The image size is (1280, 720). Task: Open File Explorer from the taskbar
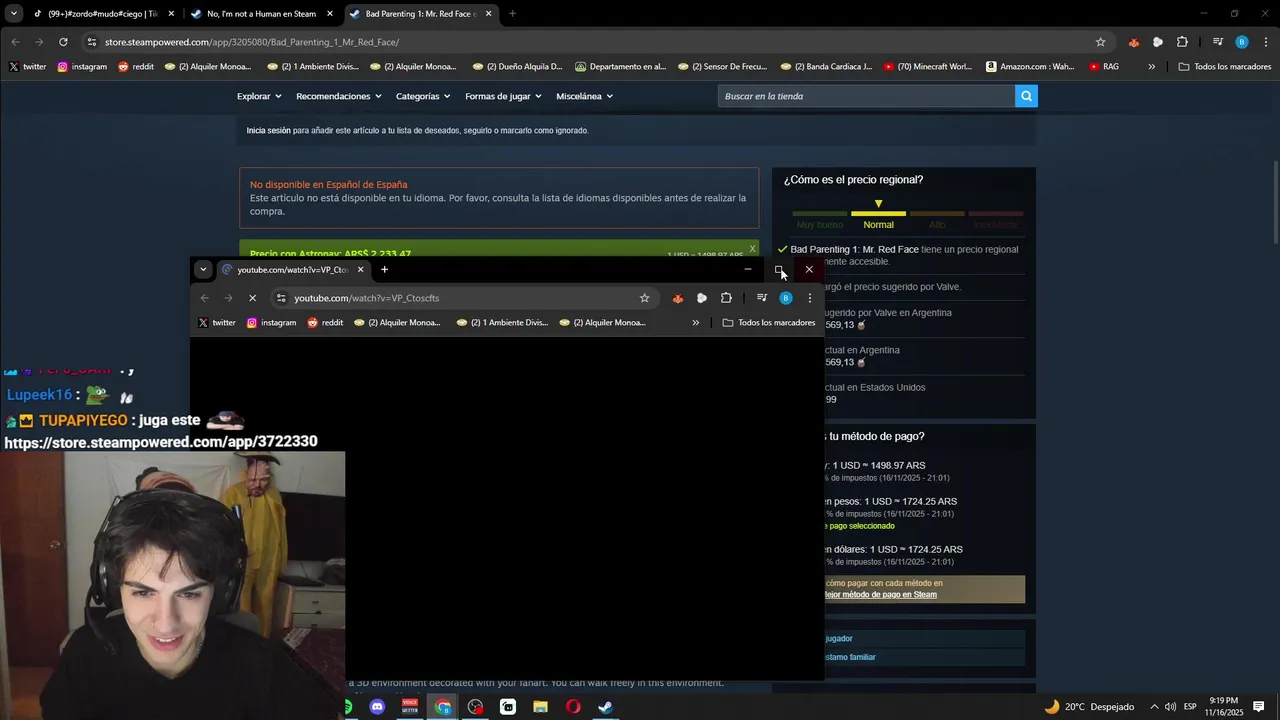tap(540, 707)
